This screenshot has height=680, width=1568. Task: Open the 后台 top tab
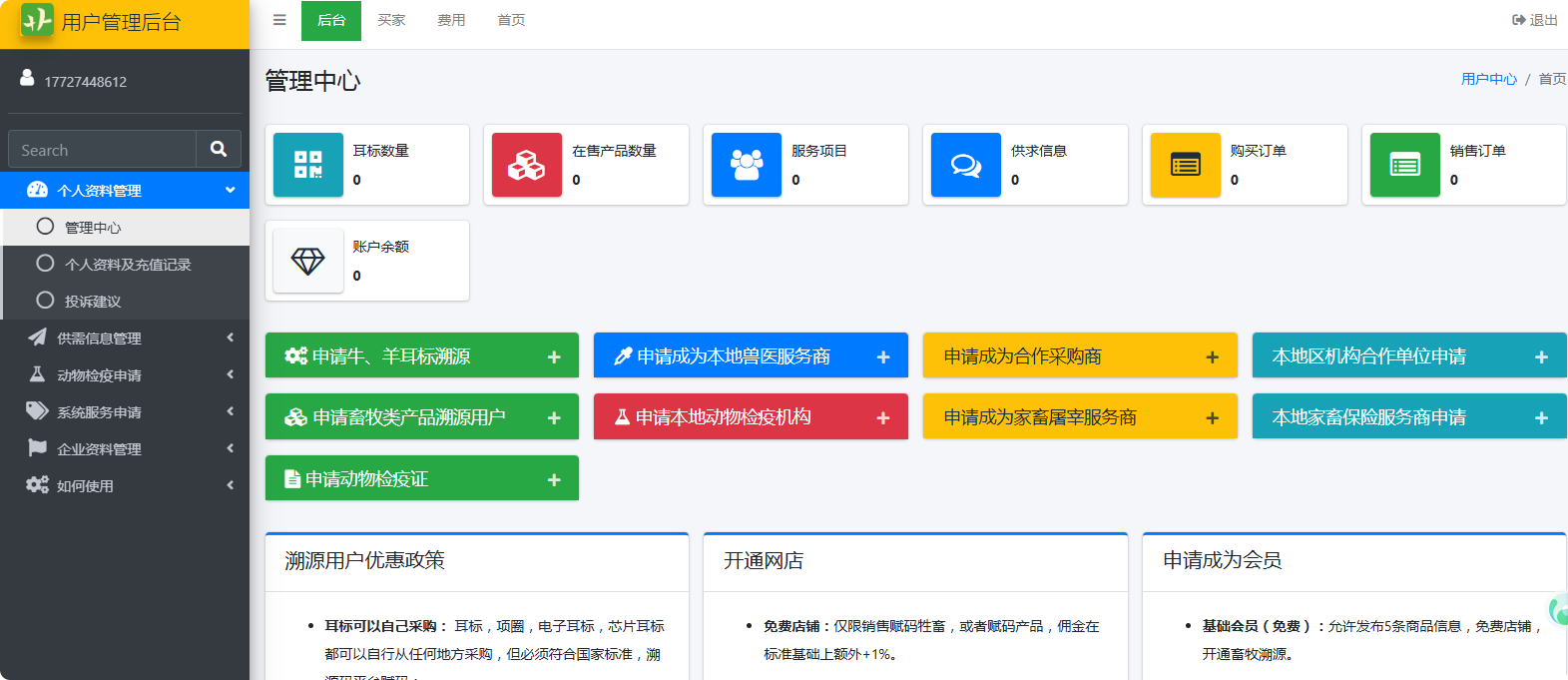[331, 20]
